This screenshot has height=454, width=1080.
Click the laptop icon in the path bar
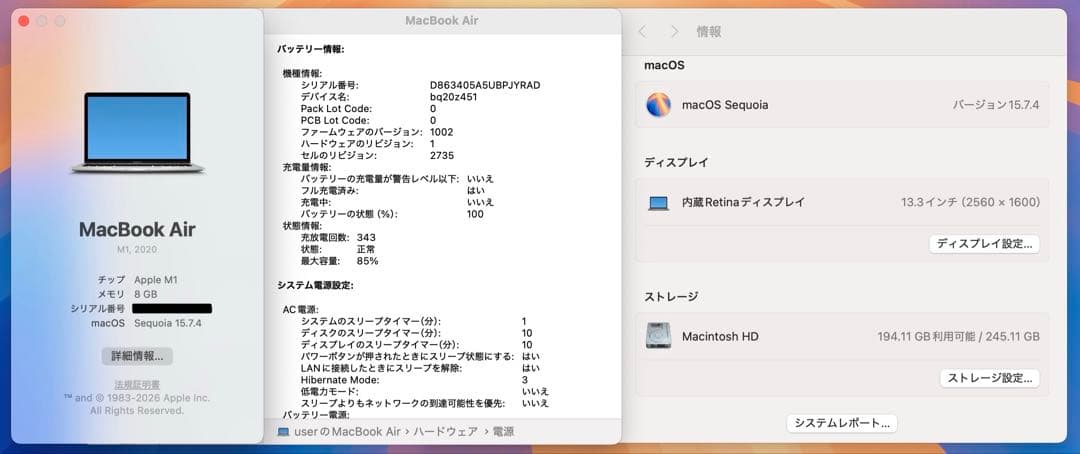click(x=283, y=432)
